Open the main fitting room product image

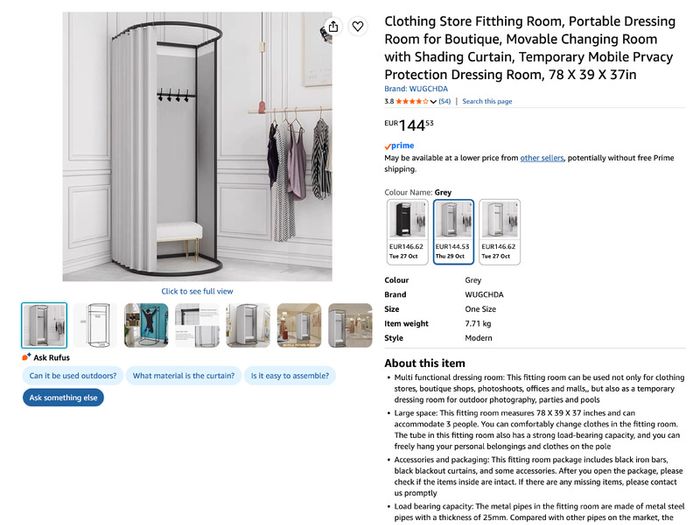(x=197, y=146)
